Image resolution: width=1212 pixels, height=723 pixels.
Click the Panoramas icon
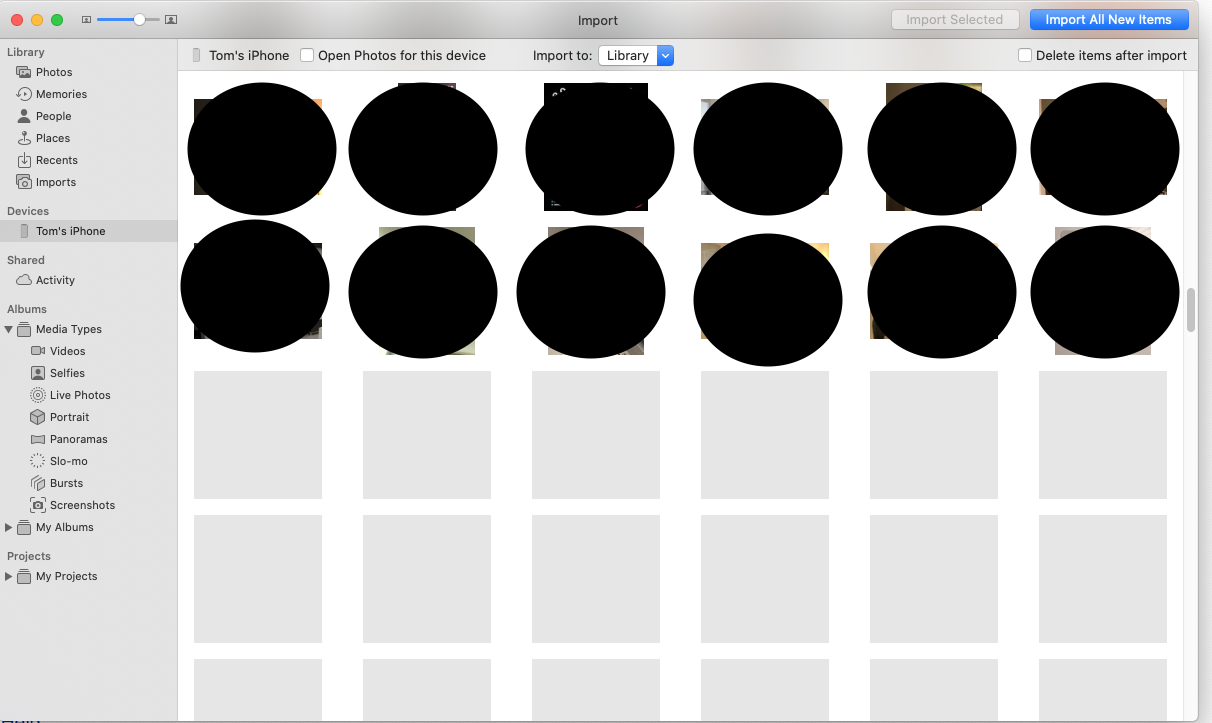pos(38,439)
